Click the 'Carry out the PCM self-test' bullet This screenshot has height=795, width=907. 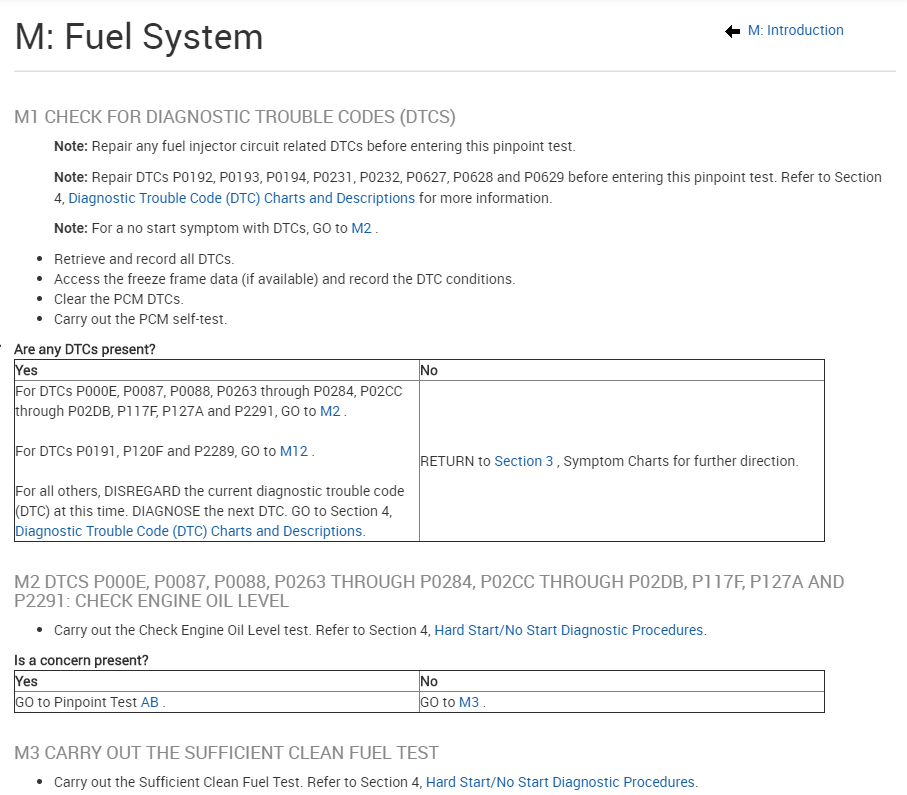(x=141, y=319)
